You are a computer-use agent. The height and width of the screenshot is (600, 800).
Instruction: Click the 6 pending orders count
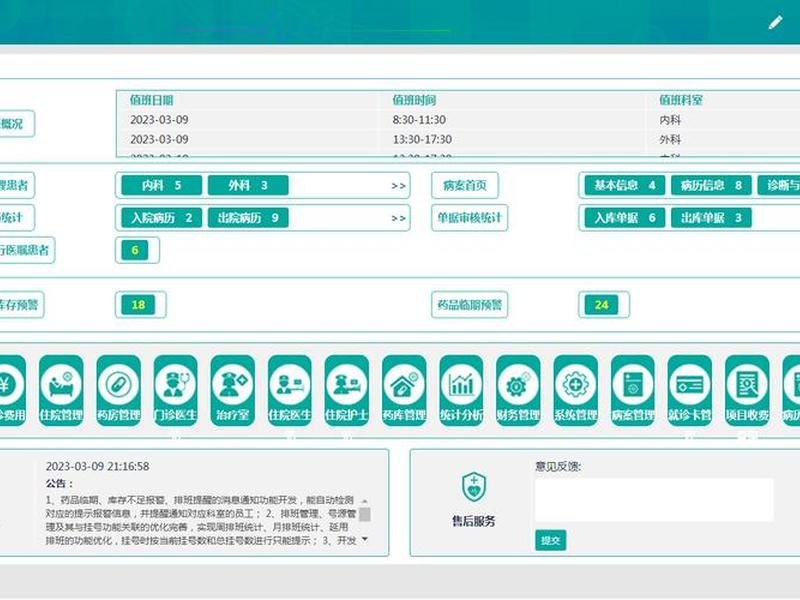135,250
